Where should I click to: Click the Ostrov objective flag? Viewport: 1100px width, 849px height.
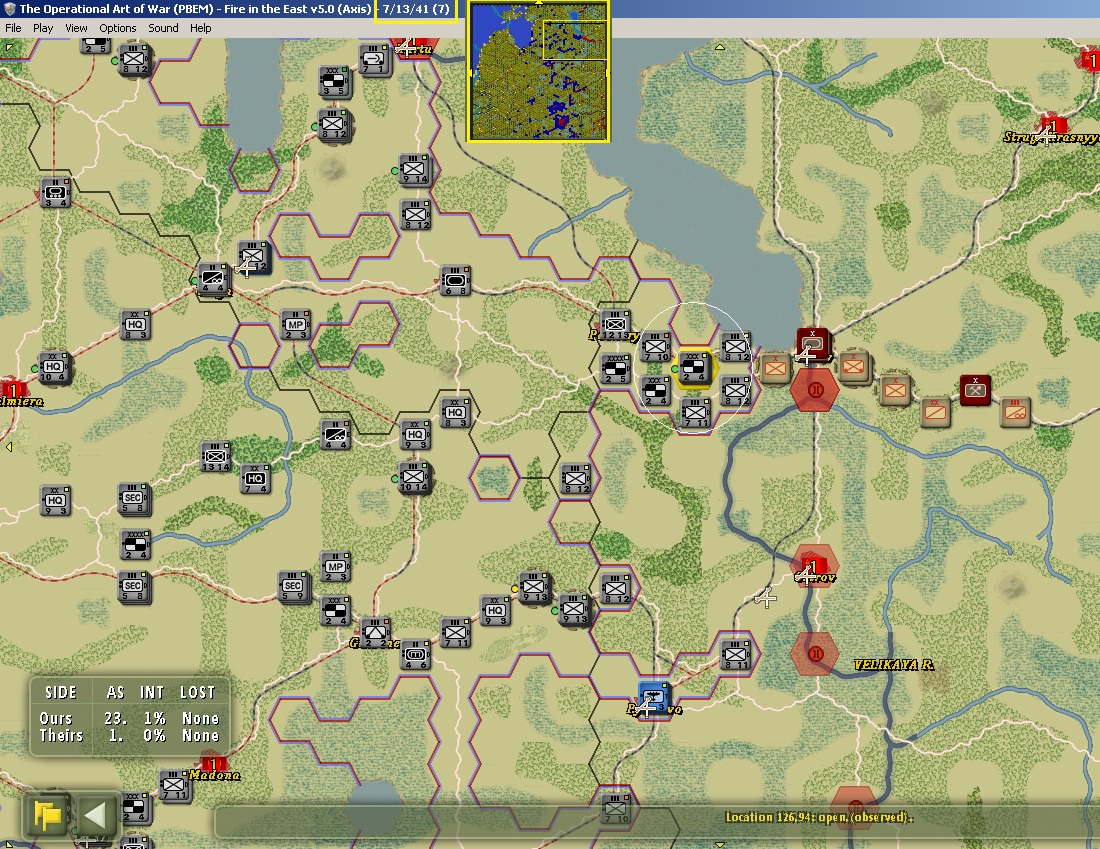coord(812,567)
